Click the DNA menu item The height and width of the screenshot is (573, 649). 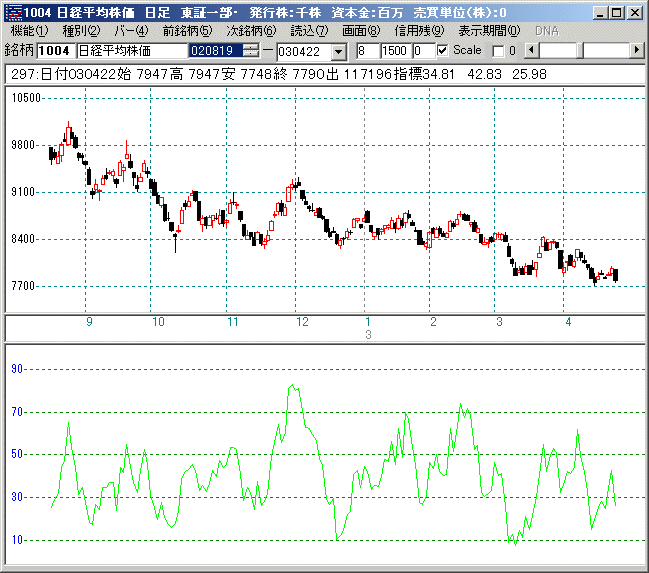[547, 31]
